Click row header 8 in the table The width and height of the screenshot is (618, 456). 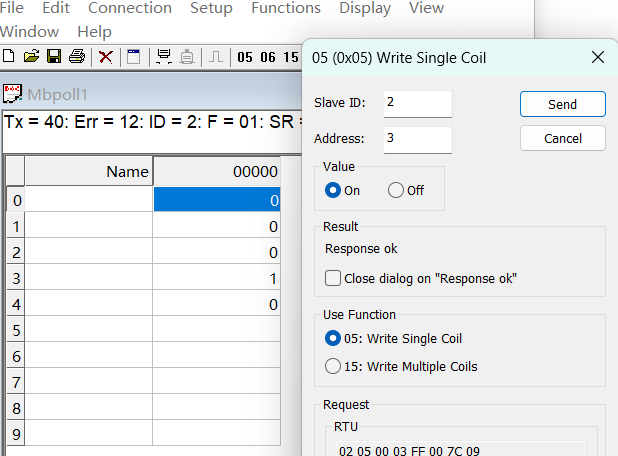pos(16,408)
